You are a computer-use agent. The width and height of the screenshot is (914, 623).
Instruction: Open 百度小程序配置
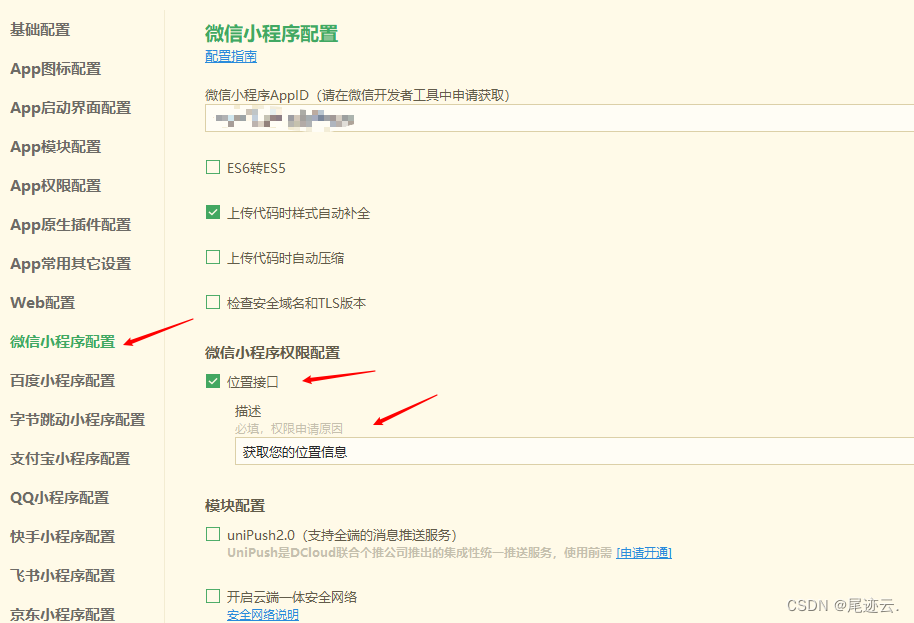click(63, 381)
